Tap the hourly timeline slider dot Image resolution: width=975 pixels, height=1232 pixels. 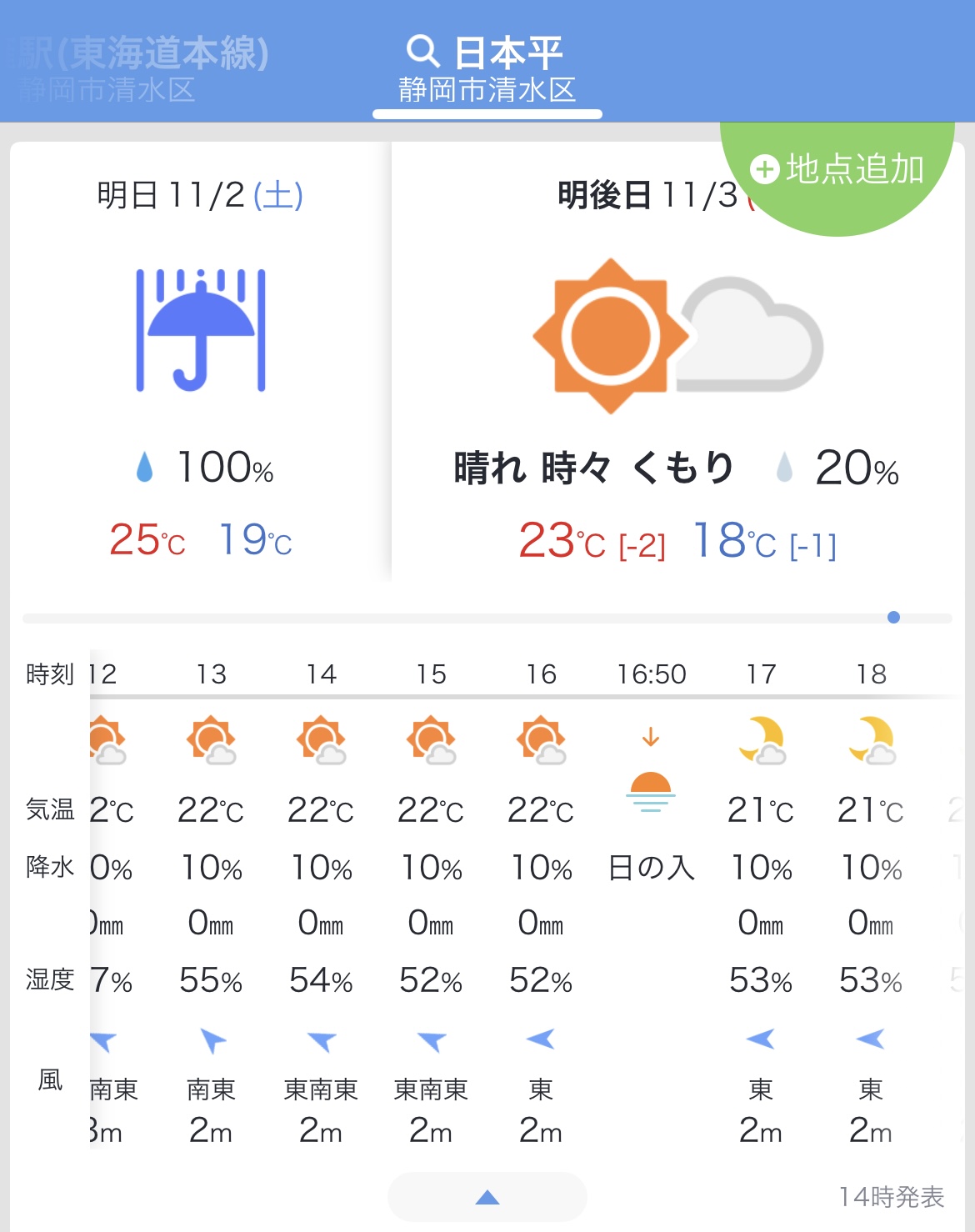(893, 618)
